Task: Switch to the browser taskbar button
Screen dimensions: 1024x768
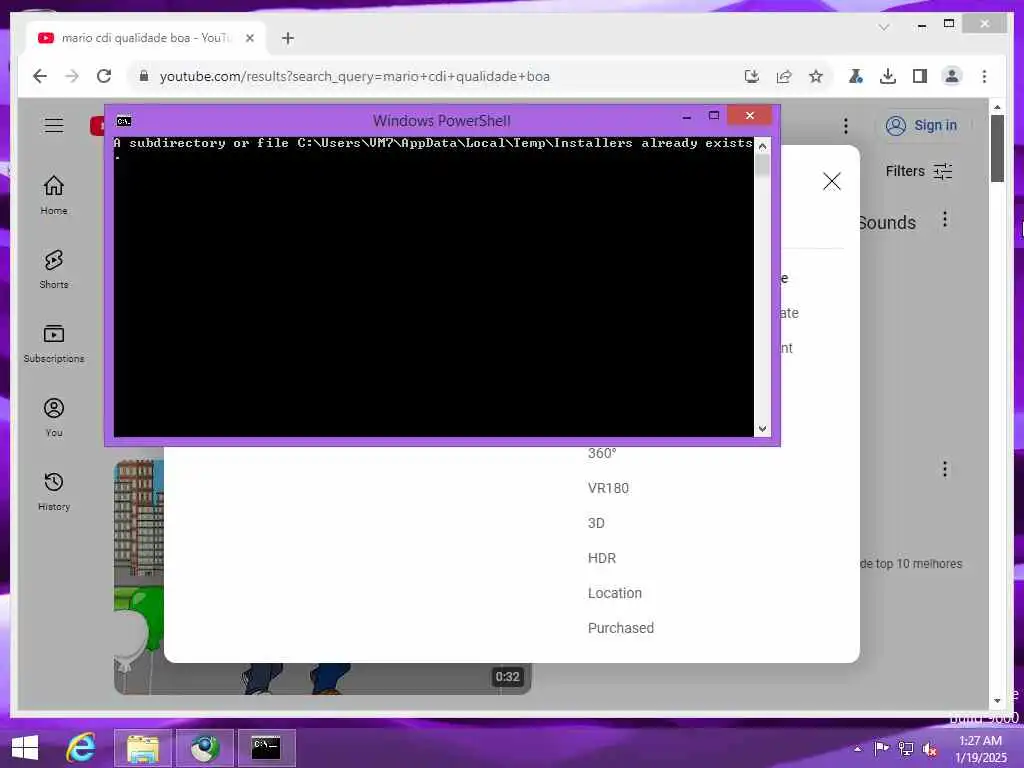Action: 205,748
